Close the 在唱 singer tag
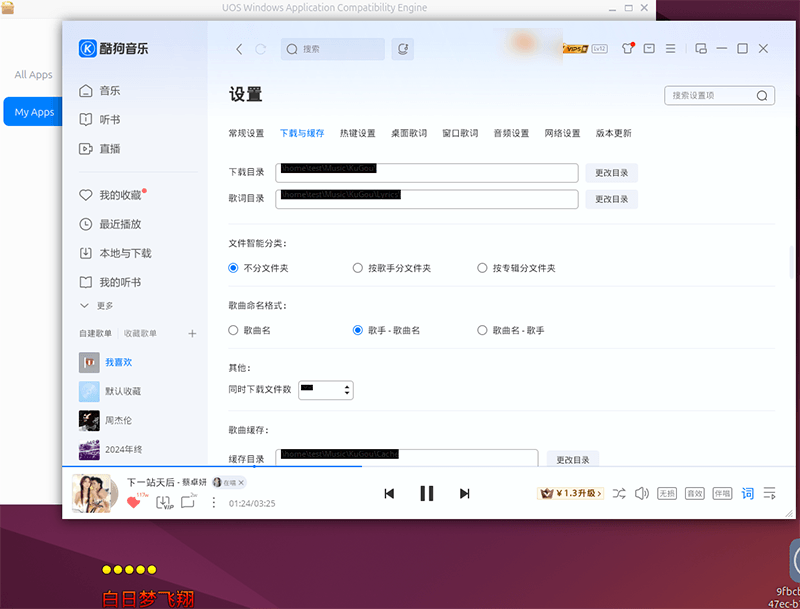800x609 pixels. click(241, 483)
